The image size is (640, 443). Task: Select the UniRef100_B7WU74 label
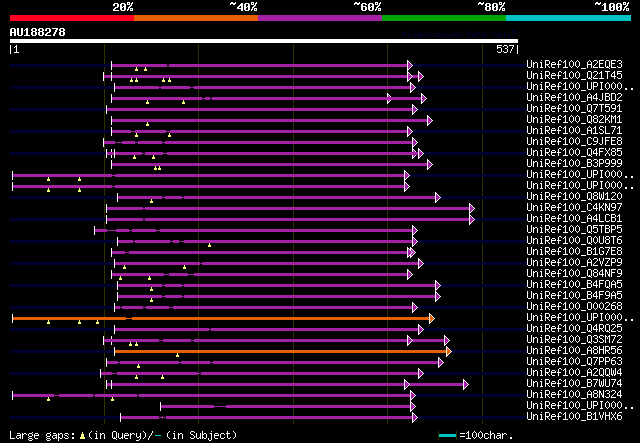(574, 384)
